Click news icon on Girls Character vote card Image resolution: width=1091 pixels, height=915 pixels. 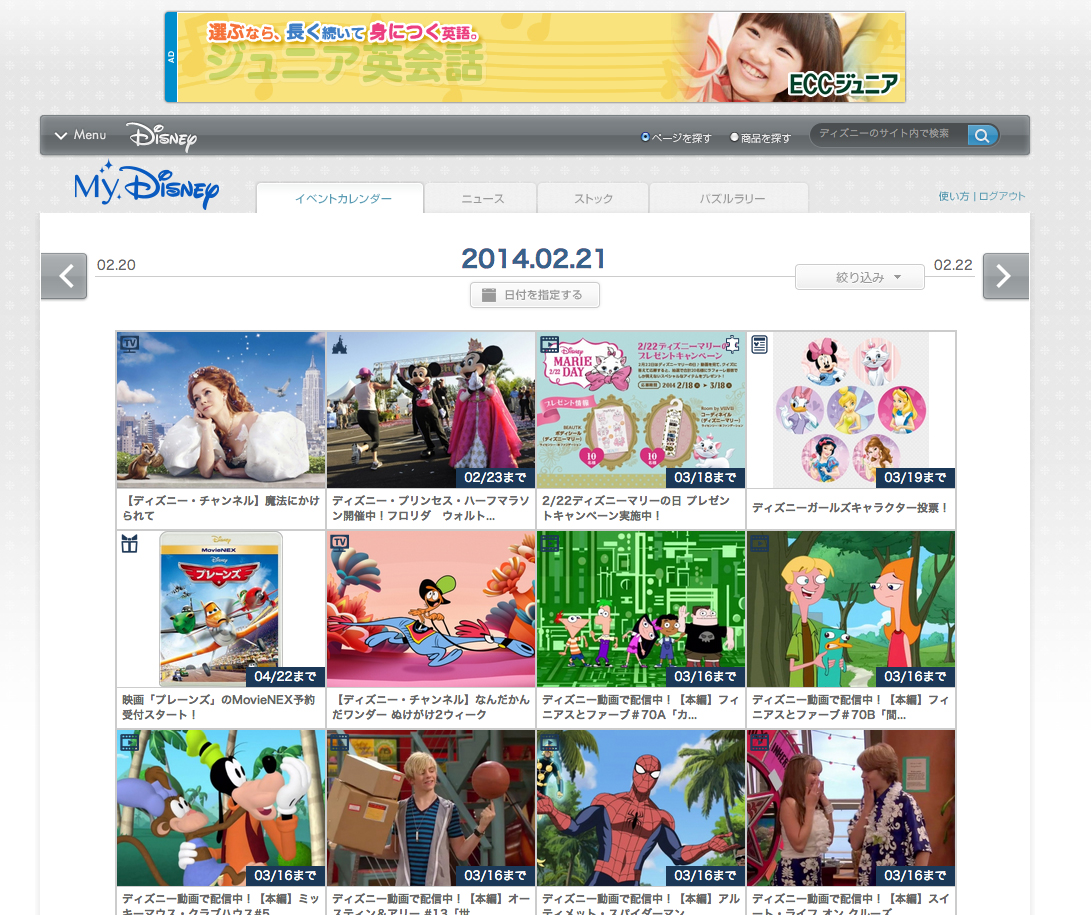coord(760,344)
